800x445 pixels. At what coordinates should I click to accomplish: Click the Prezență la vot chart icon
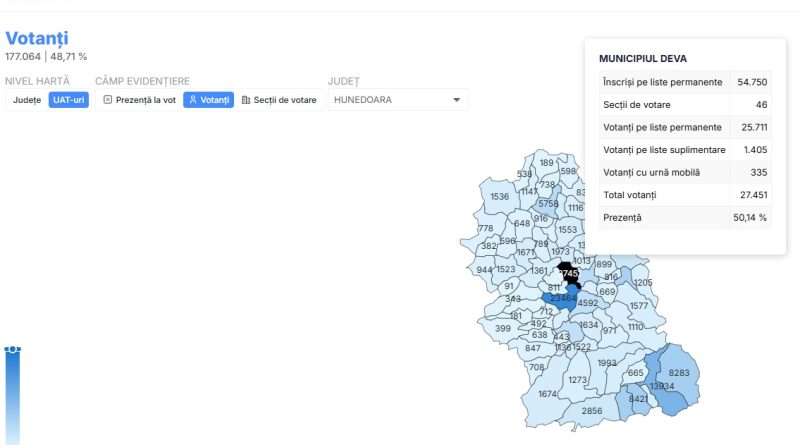click(108, 100)
